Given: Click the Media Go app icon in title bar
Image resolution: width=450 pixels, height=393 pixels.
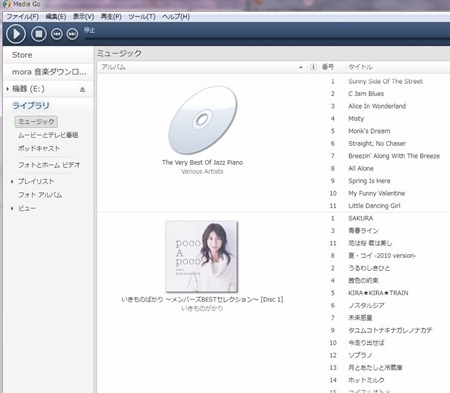Looking at the screenshot, I should click(x=7, y=4).
